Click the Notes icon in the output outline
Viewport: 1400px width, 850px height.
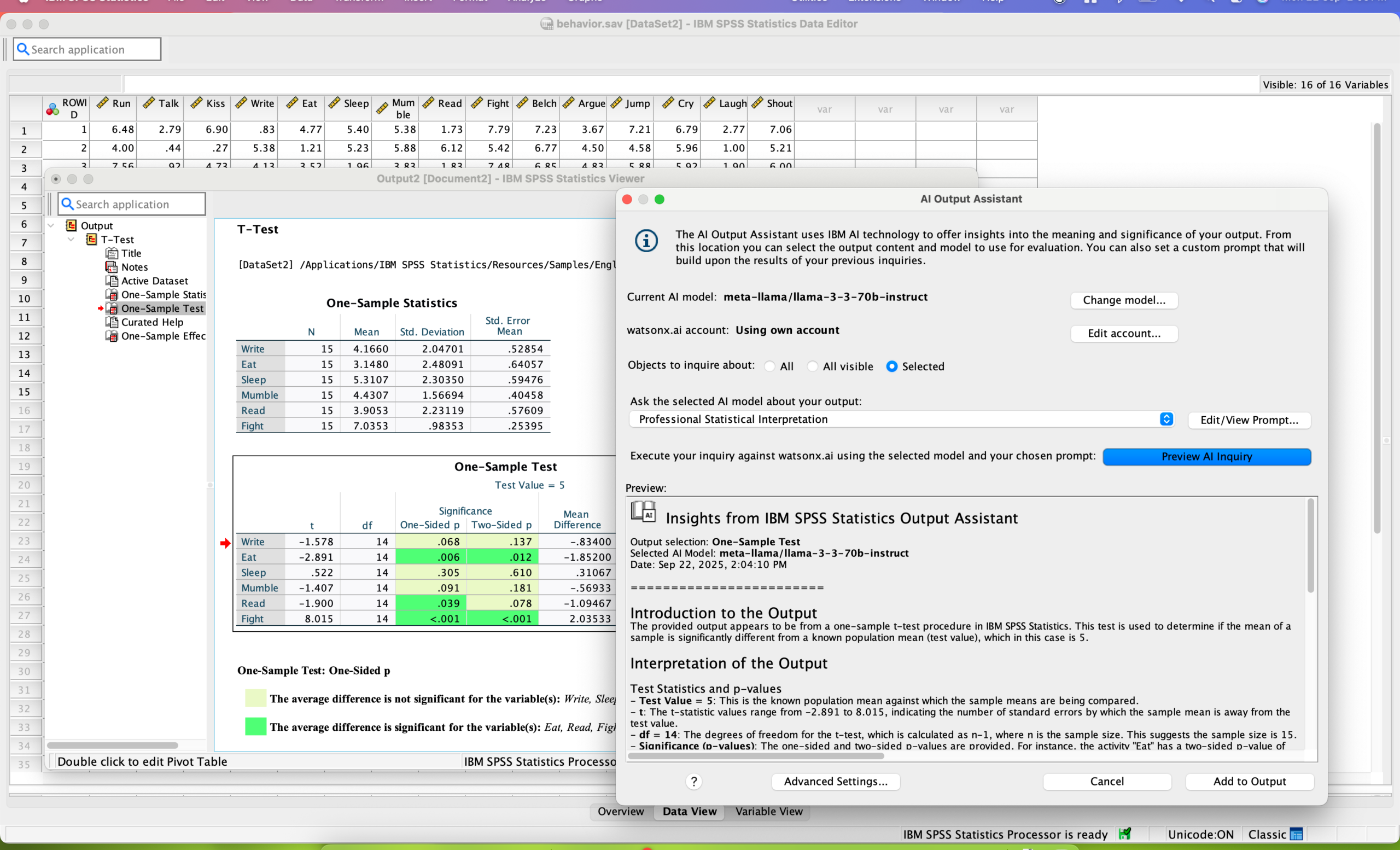coord(112,266)
